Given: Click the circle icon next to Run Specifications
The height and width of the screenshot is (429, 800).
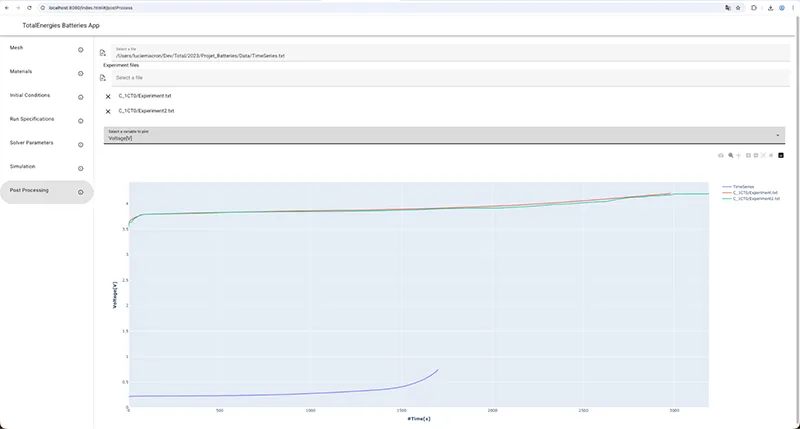Looking at the screenshot, I should tap(81, 121).
